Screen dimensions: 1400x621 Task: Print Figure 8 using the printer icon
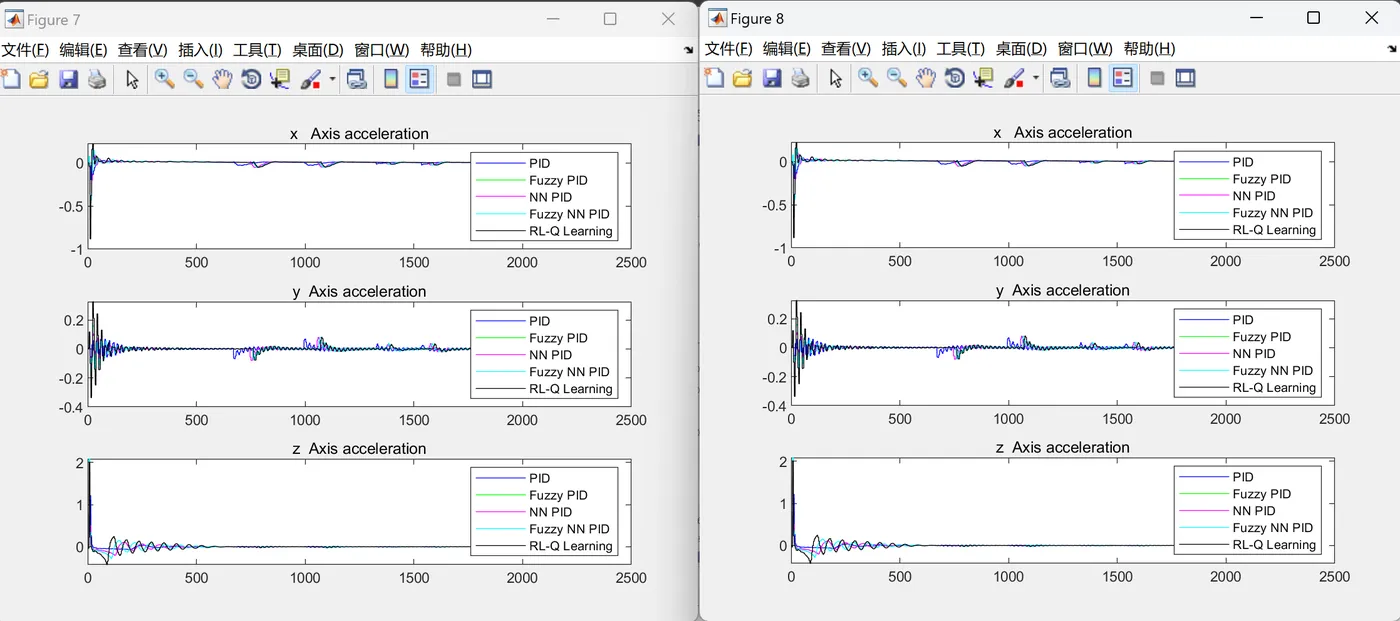pyautogui.click(x=800, y=78)
